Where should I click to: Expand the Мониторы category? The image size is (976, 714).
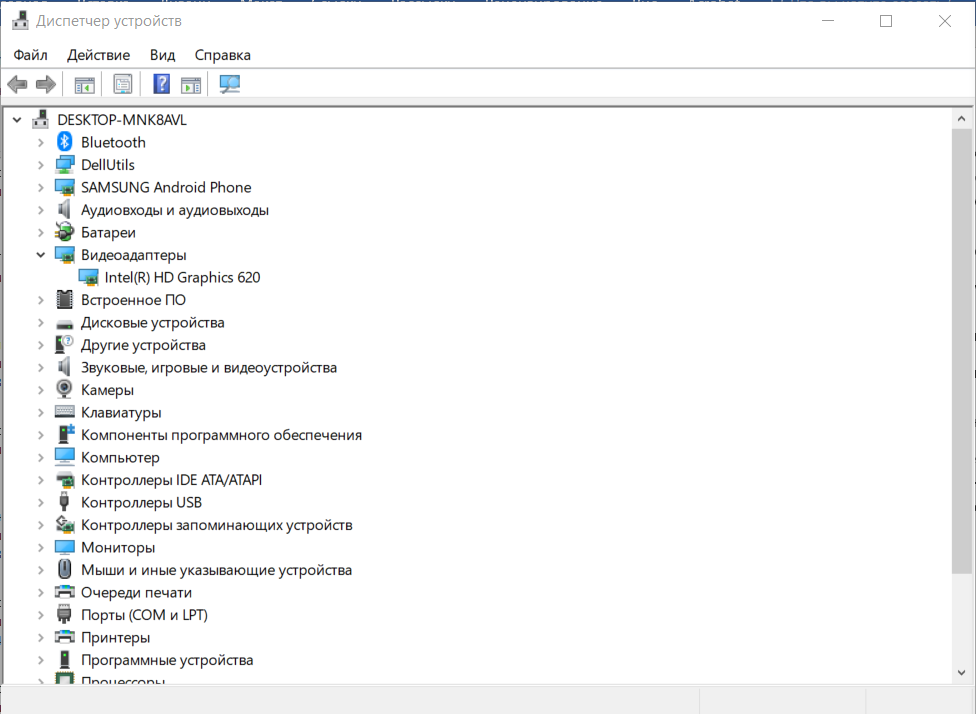40,547
